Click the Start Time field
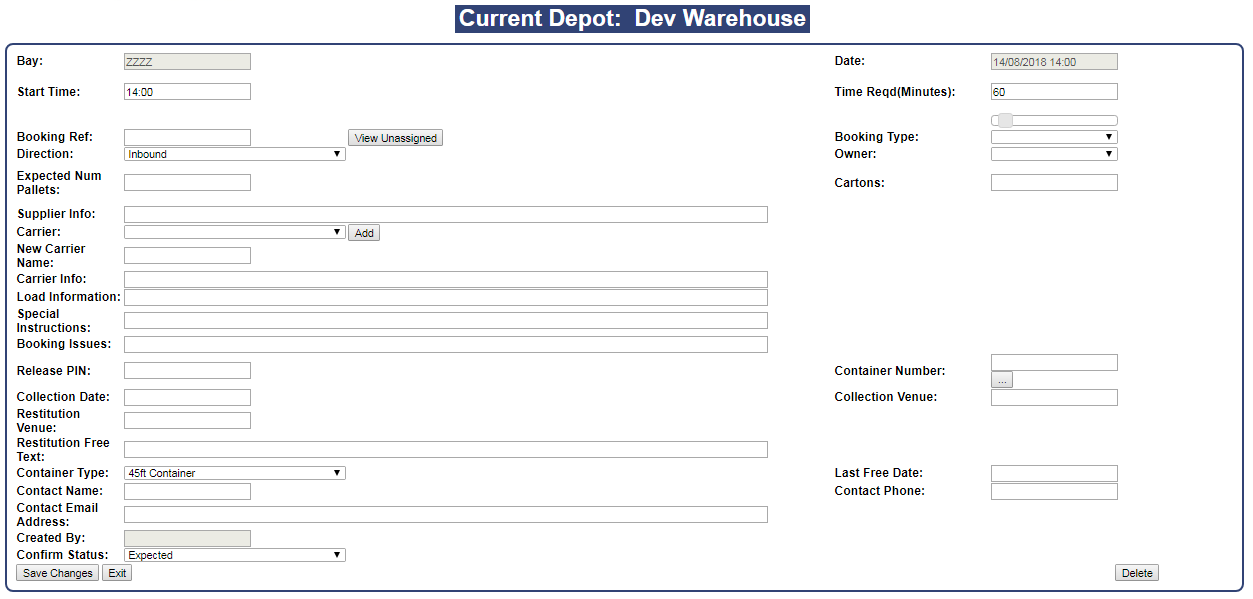Viewport: 1253px width, 599px height. (x=187, y=91)
